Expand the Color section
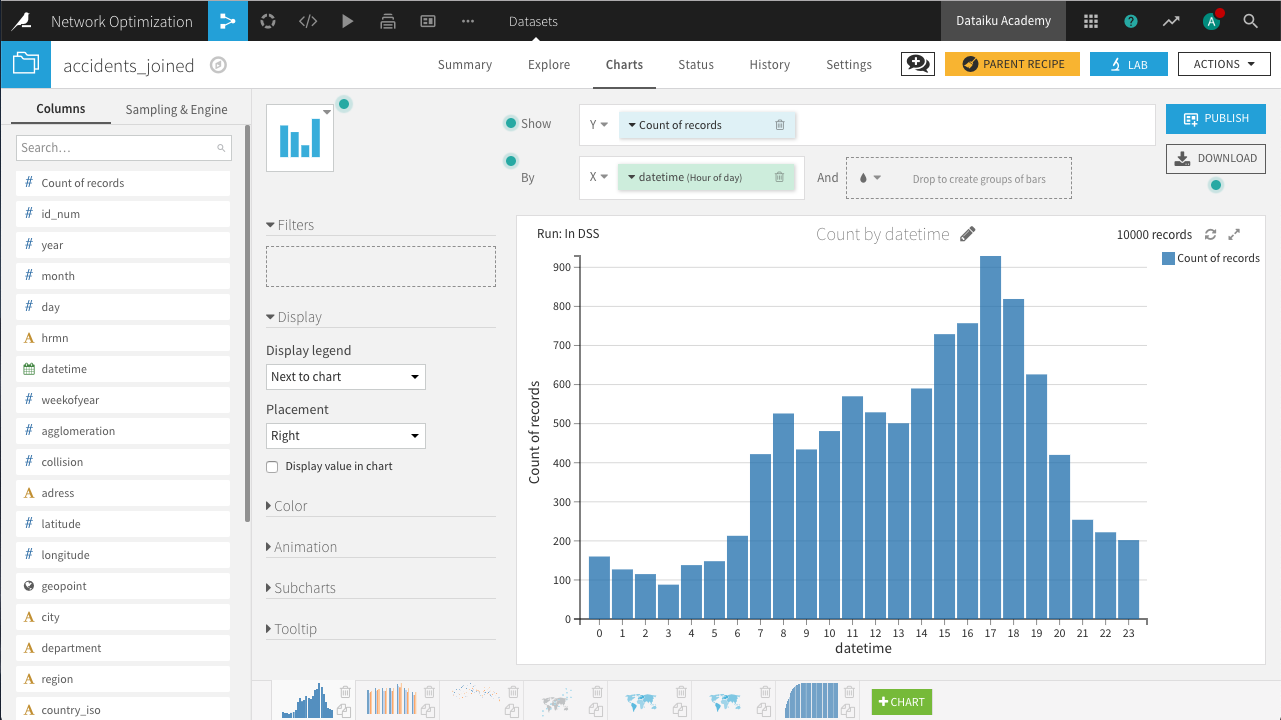The image size is (1281, 720). (290, 506)
